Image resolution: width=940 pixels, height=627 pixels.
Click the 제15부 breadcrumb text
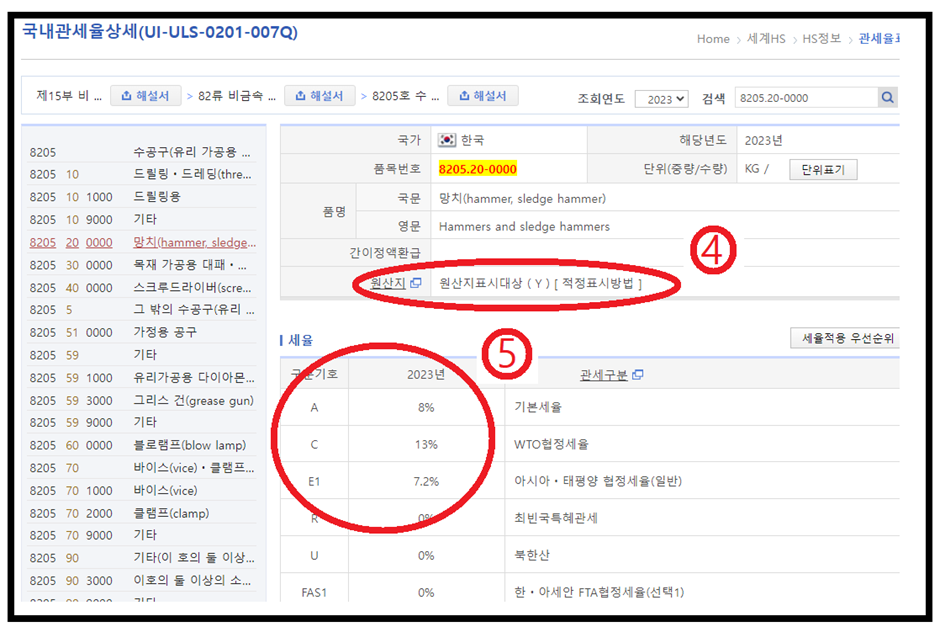click(69, 96)
